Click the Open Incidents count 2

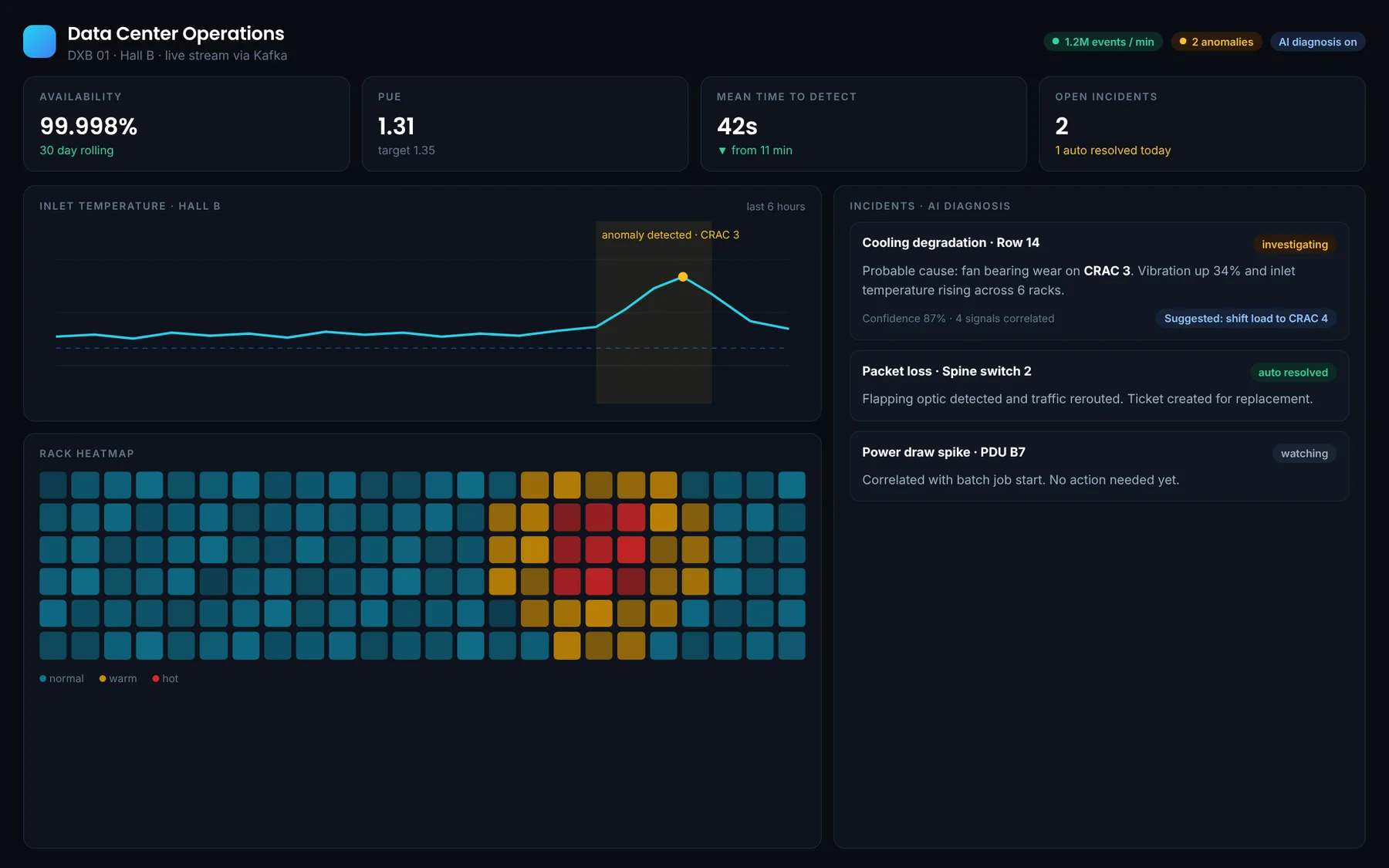pos(1062,126)
